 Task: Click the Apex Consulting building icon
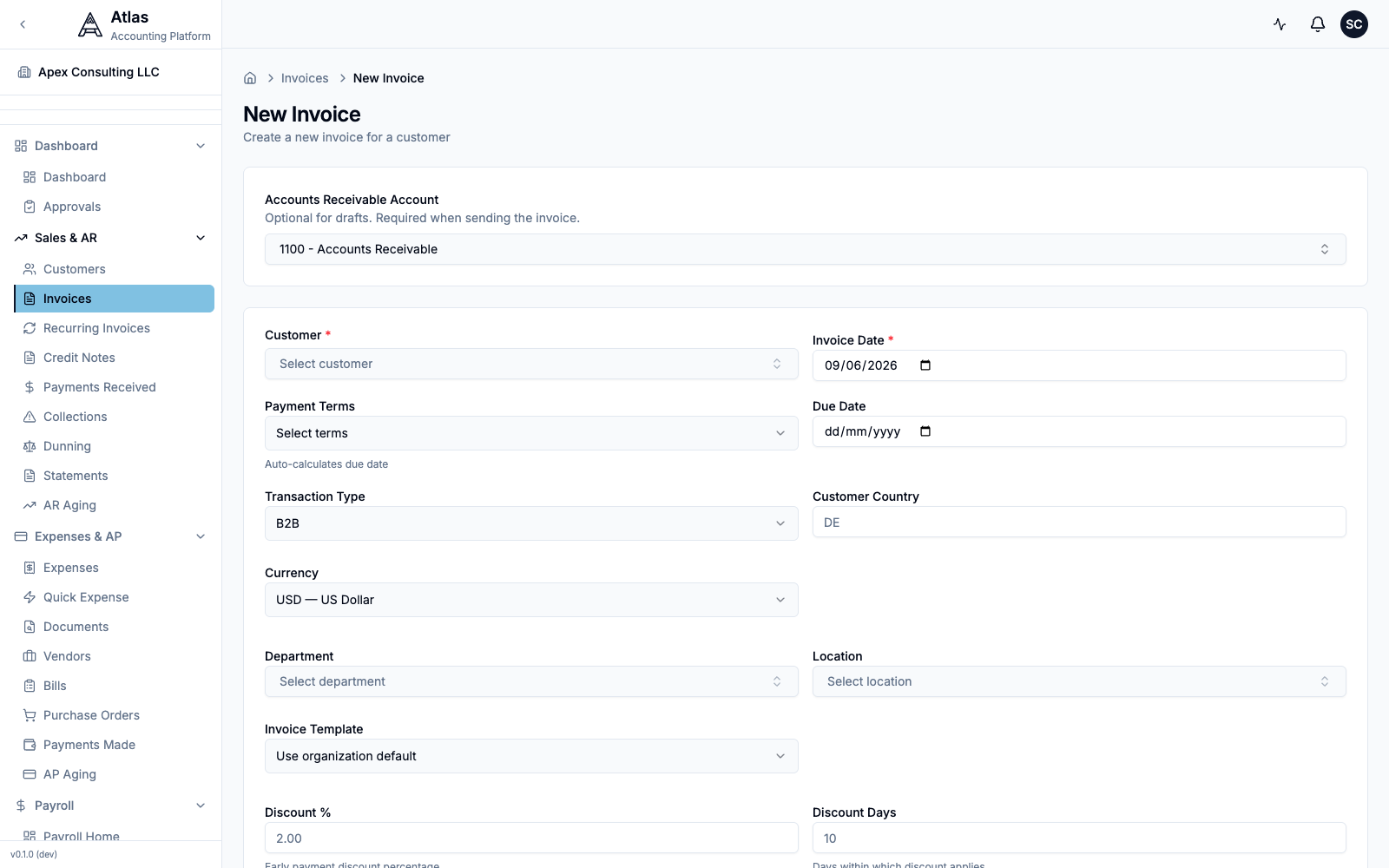(24, 72)
